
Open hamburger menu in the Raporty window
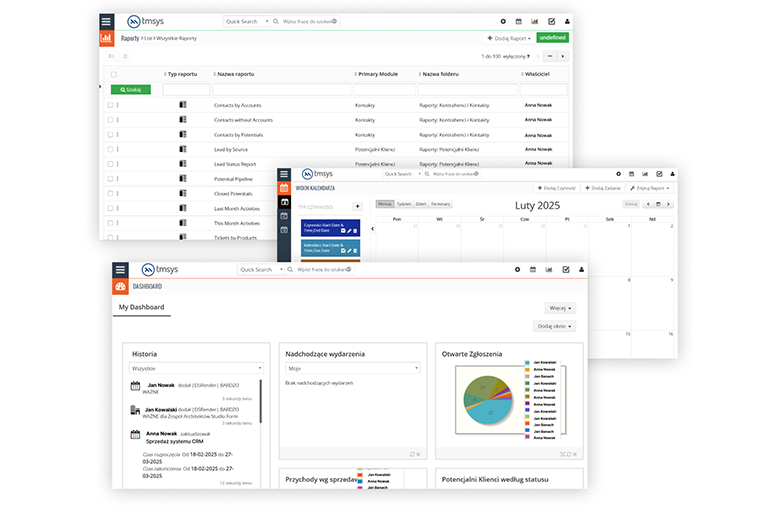coord(106,21)
